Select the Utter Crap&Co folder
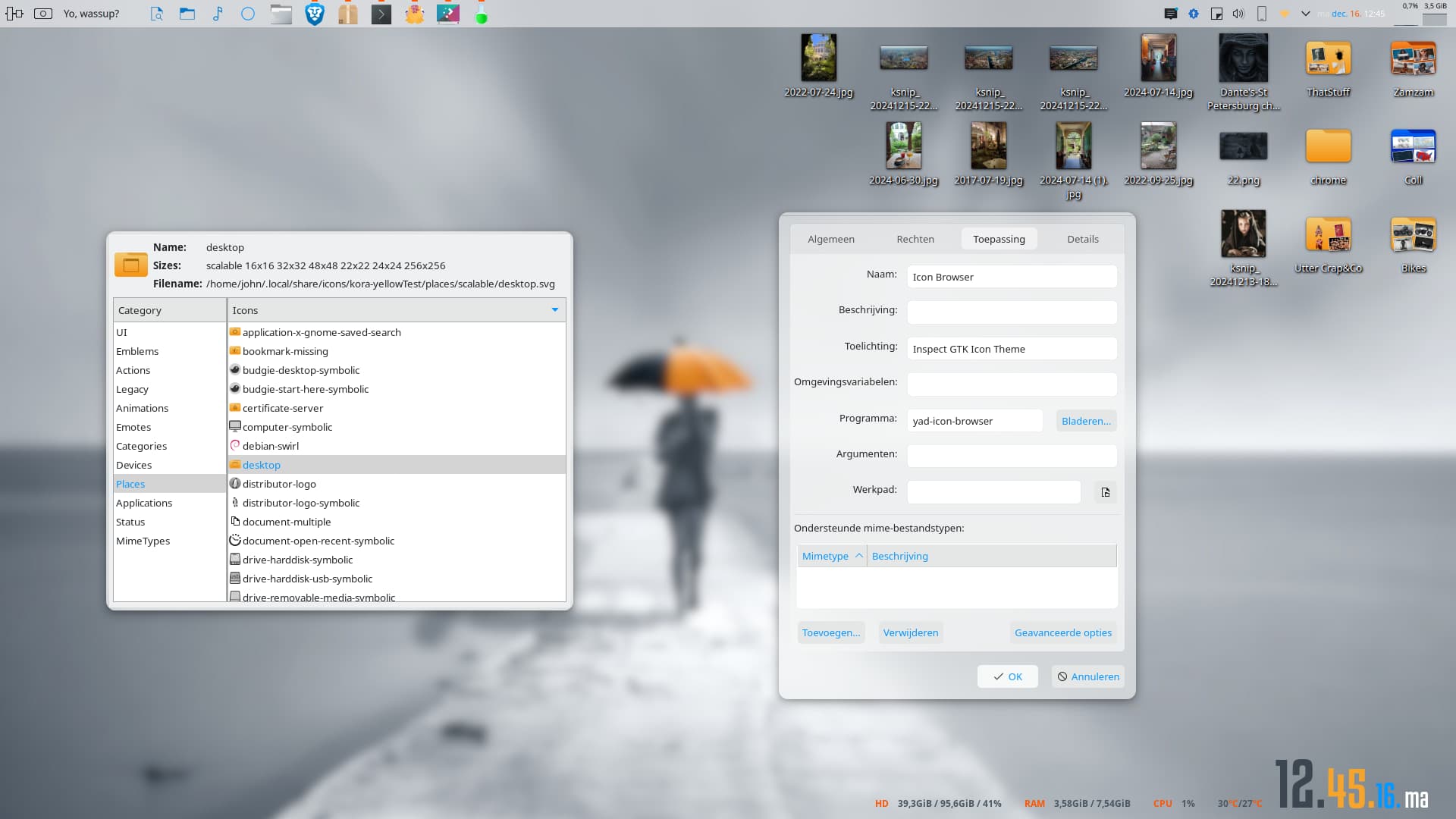This screenshot has height=819, width=1456. pos(1329,243)
